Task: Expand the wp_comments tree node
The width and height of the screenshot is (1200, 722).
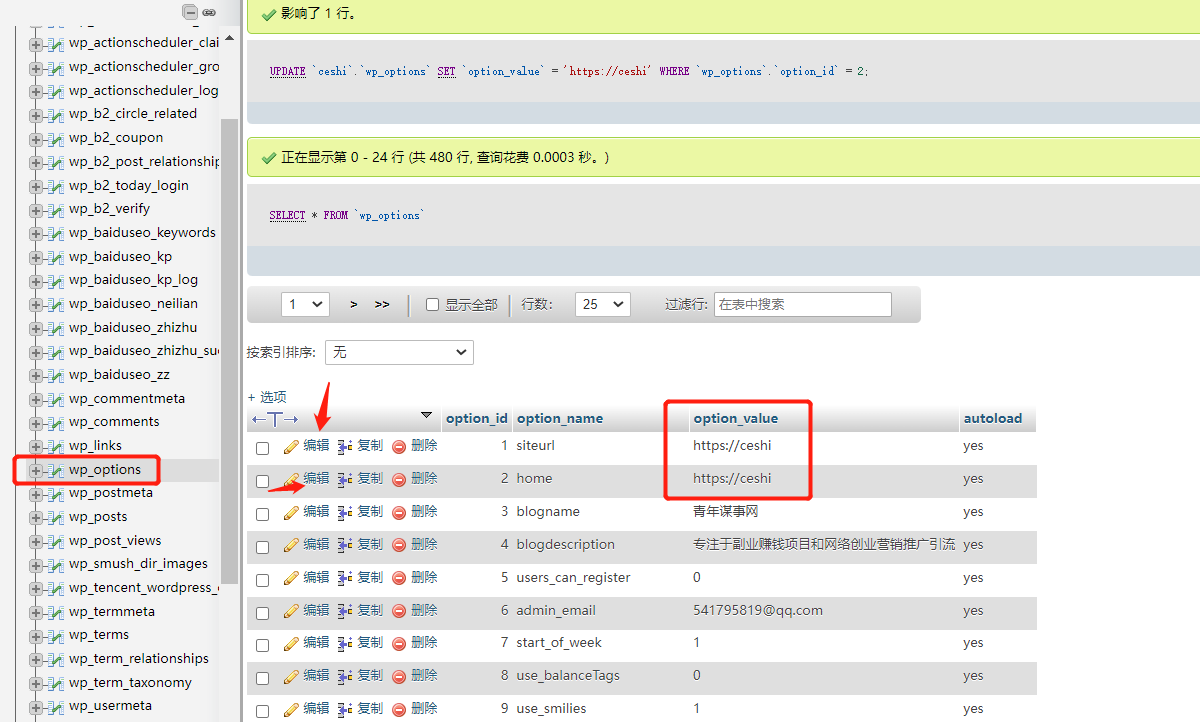Action: [x=36, y=422]
